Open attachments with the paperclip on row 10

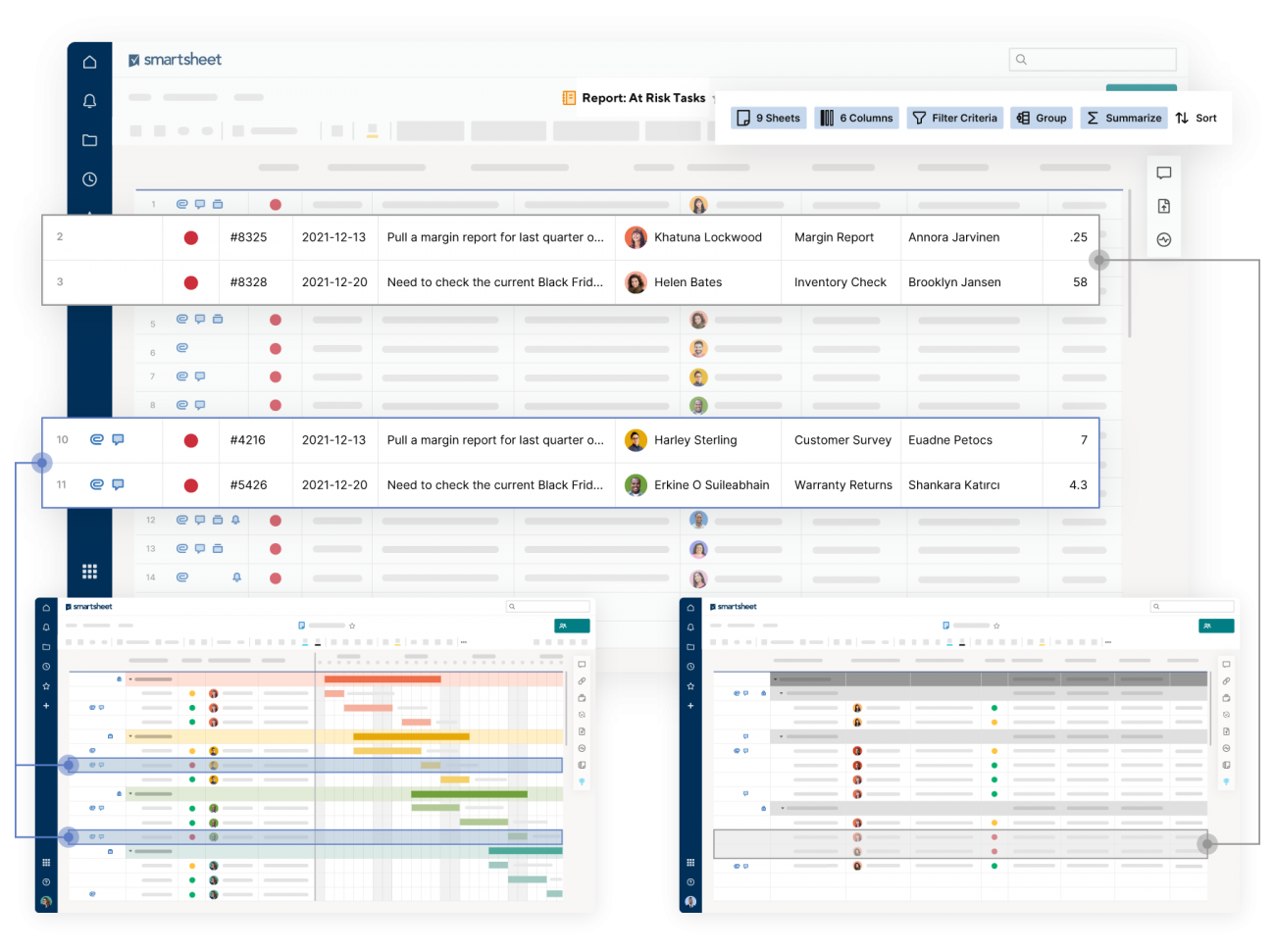point(97,439)
